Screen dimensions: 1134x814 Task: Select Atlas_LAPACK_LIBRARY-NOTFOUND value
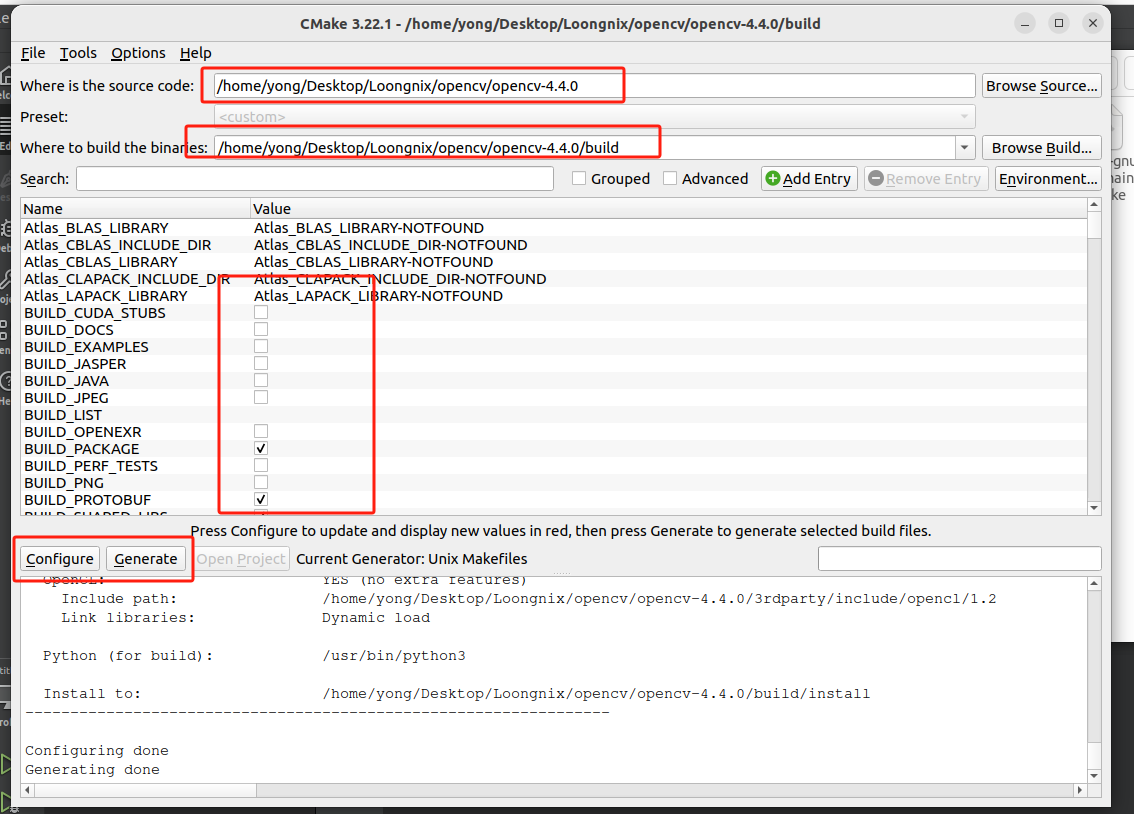pos(378,296)
